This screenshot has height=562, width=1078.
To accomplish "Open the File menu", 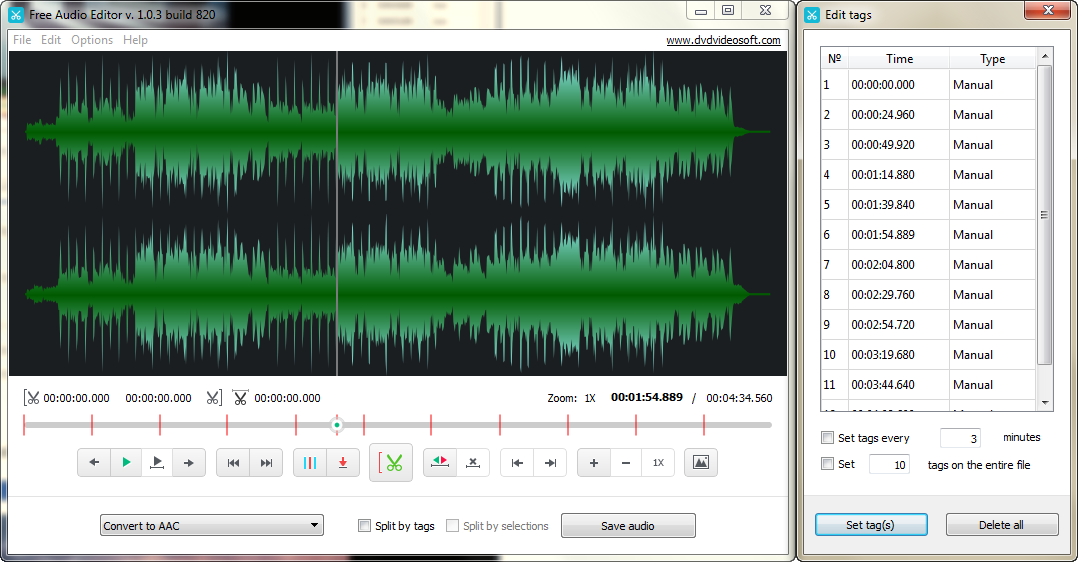I will click(x=22, y=40).
